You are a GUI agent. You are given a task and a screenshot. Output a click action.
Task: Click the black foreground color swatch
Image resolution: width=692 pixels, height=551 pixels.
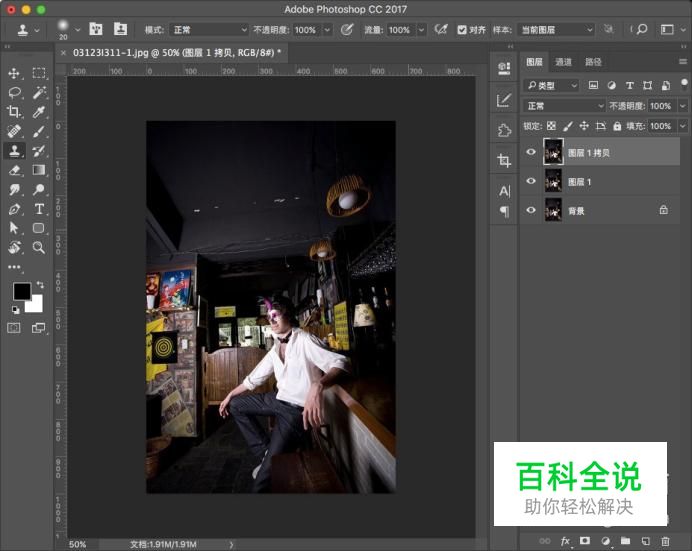(21, 291)
